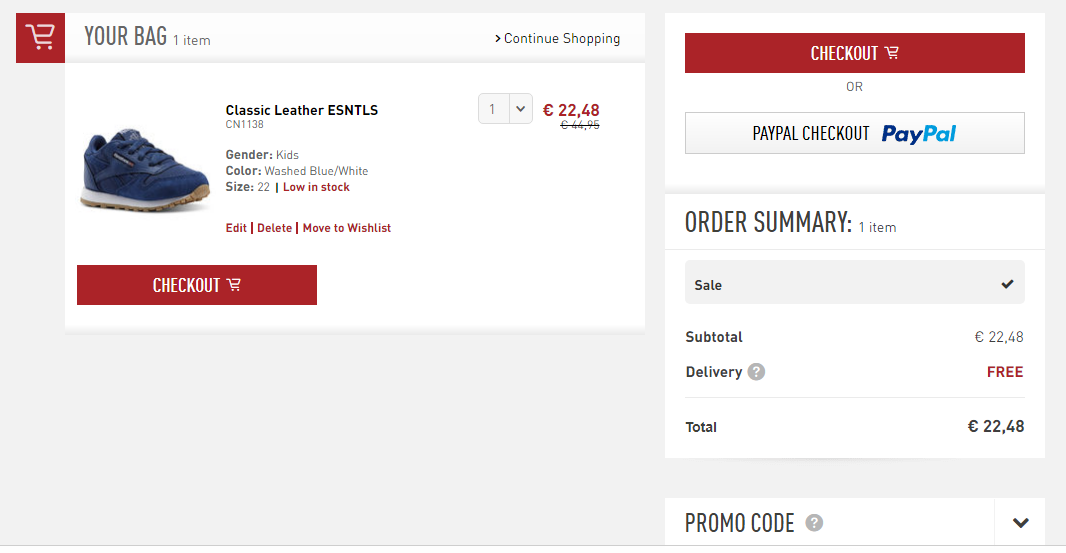
Task: Open Classic Leather ESNTLS product title
Action: [302, 110]
